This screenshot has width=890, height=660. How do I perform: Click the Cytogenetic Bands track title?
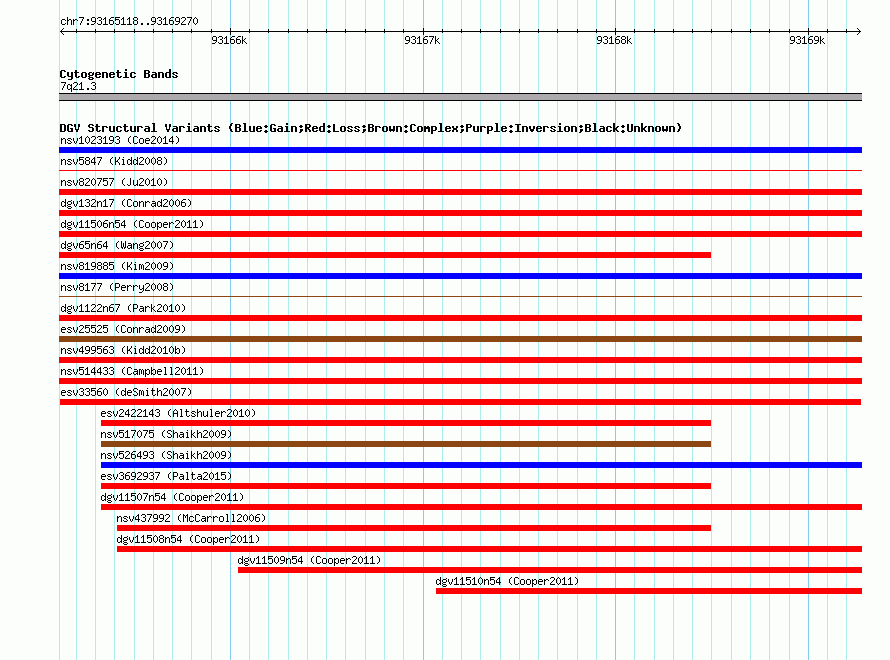click(x=119, y=74)
